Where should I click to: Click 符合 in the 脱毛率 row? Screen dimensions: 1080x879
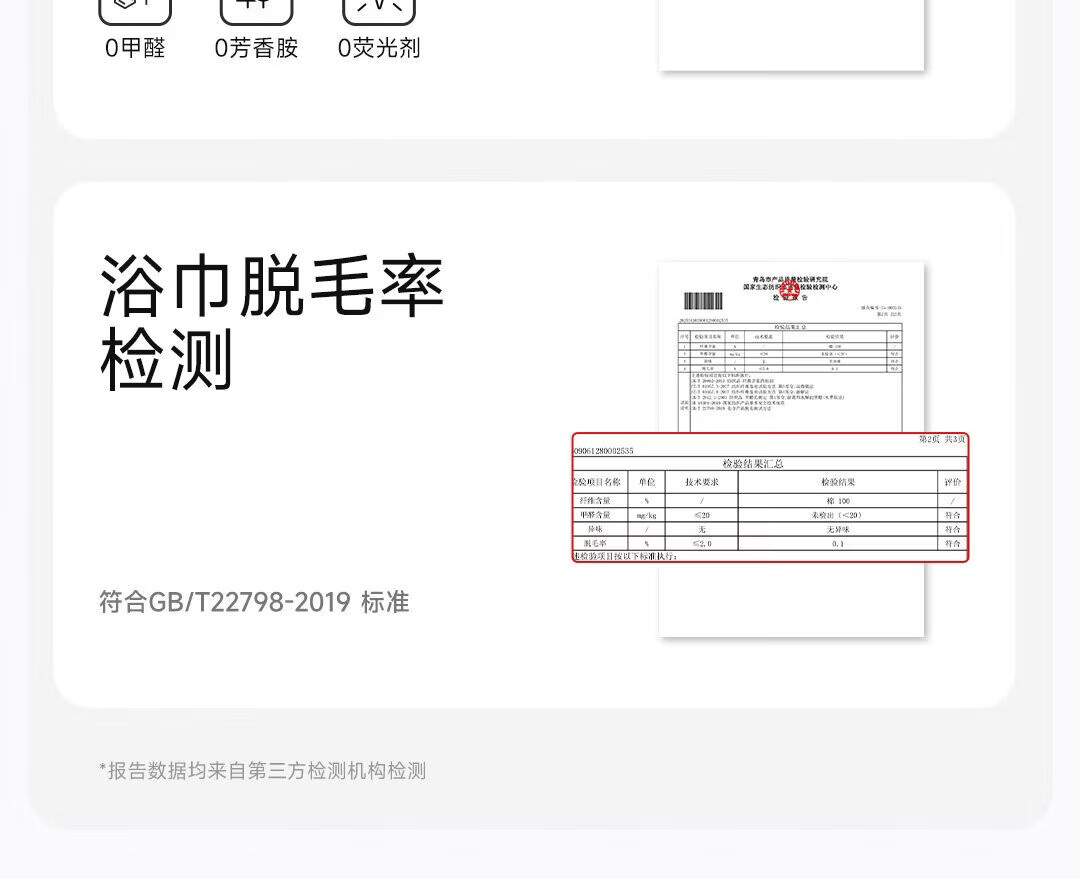(x=953, y=544)
